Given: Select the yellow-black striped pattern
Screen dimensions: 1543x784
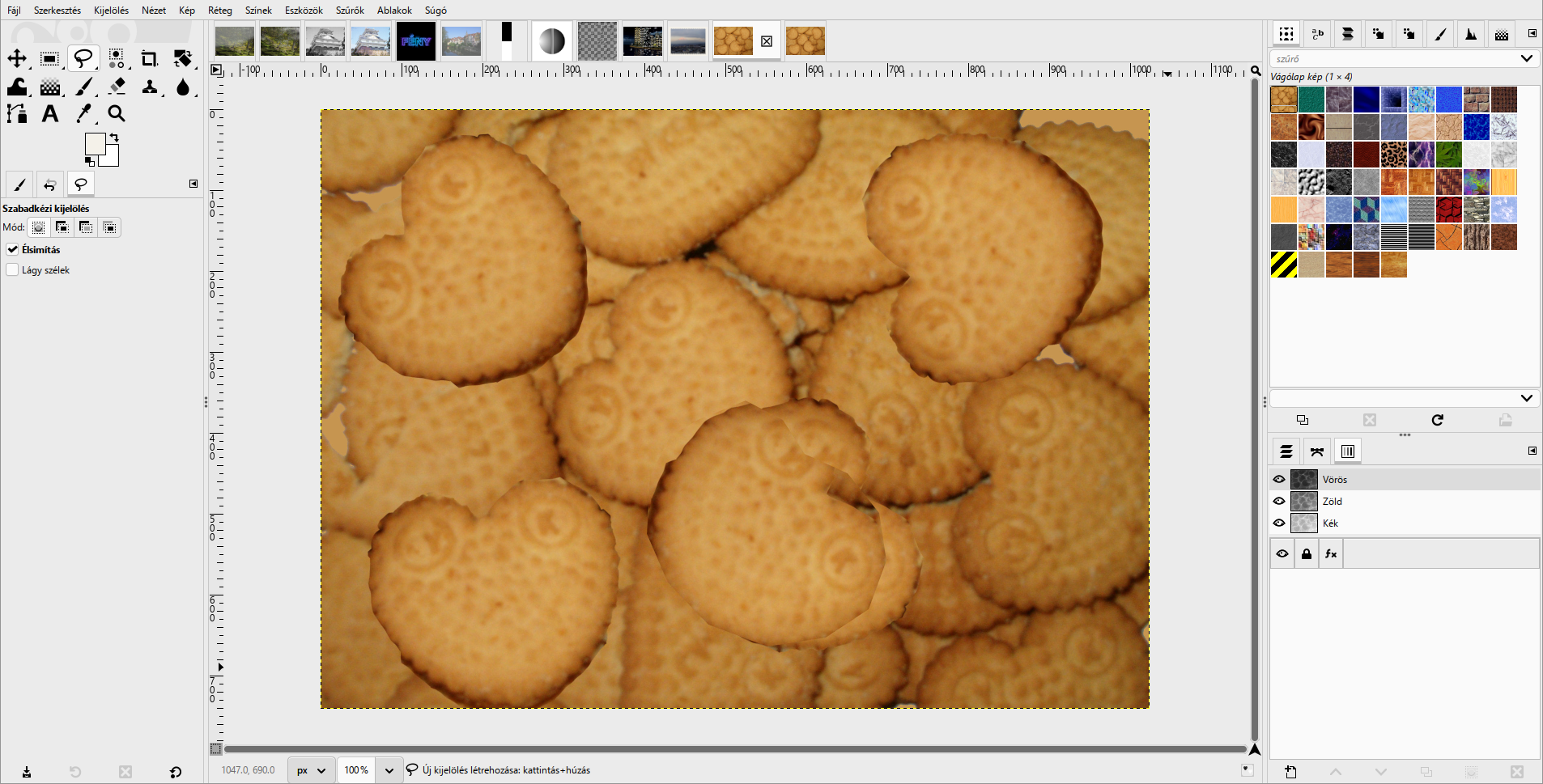Looking at the screenshot, I should click(x=1284, y=265).
